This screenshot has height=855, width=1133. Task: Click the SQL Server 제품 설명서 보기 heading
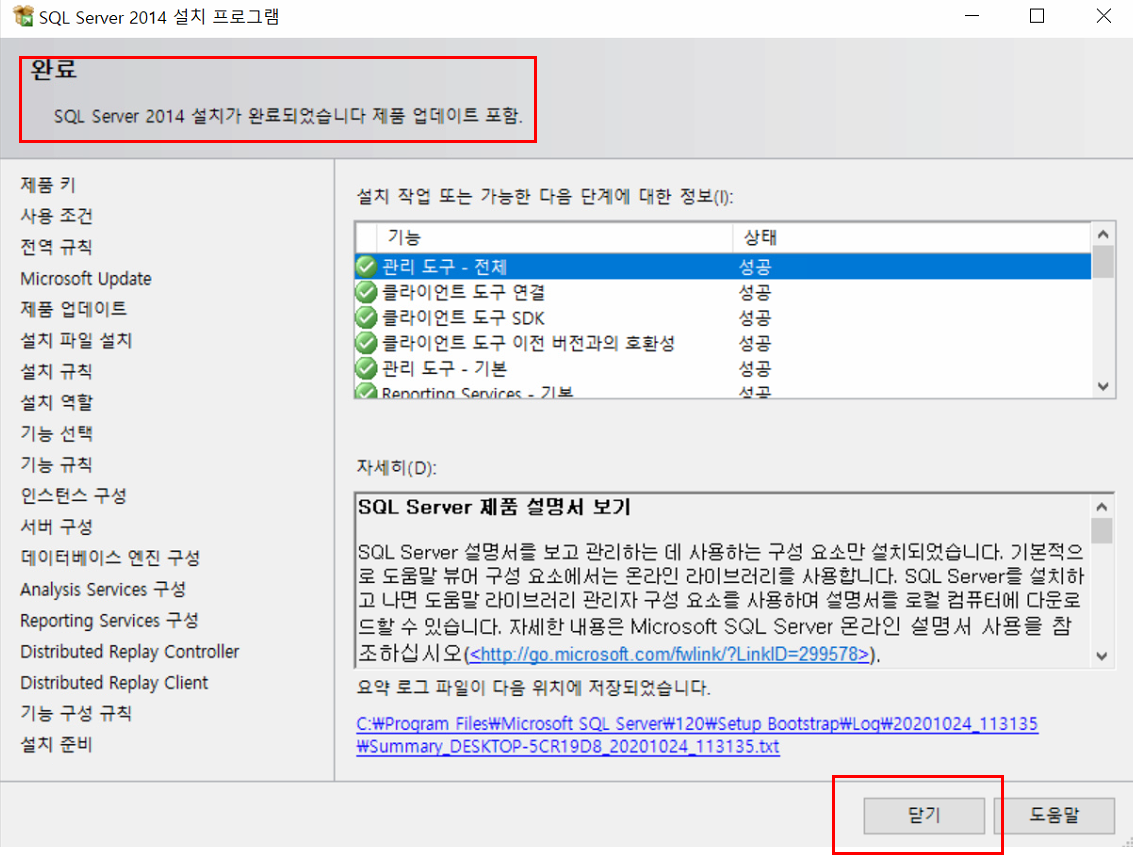point(494,507)
